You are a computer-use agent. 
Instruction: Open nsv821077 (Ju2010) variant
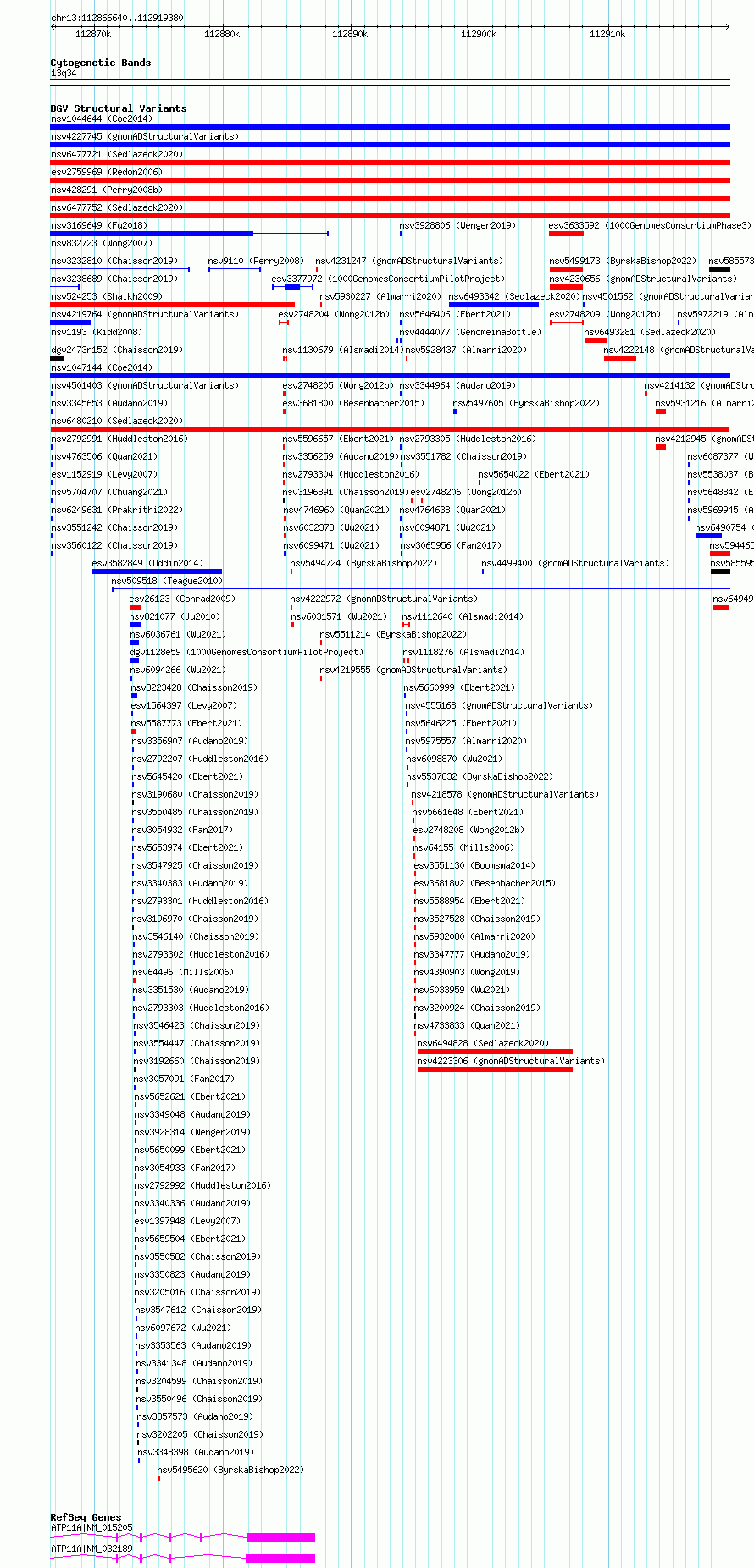[174, 616]
